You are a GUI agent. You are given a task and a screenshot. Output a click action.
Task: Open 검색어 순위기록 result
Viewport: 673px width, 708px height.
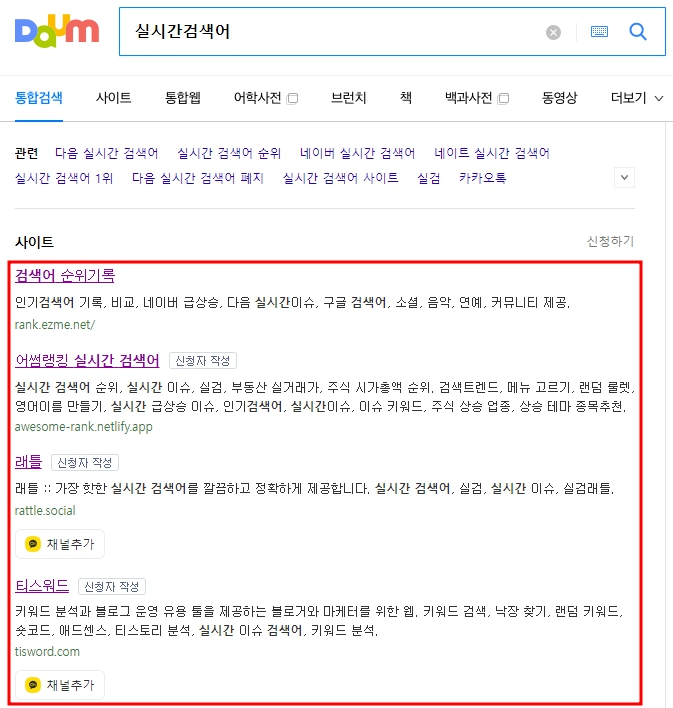(x=65, y=275)
